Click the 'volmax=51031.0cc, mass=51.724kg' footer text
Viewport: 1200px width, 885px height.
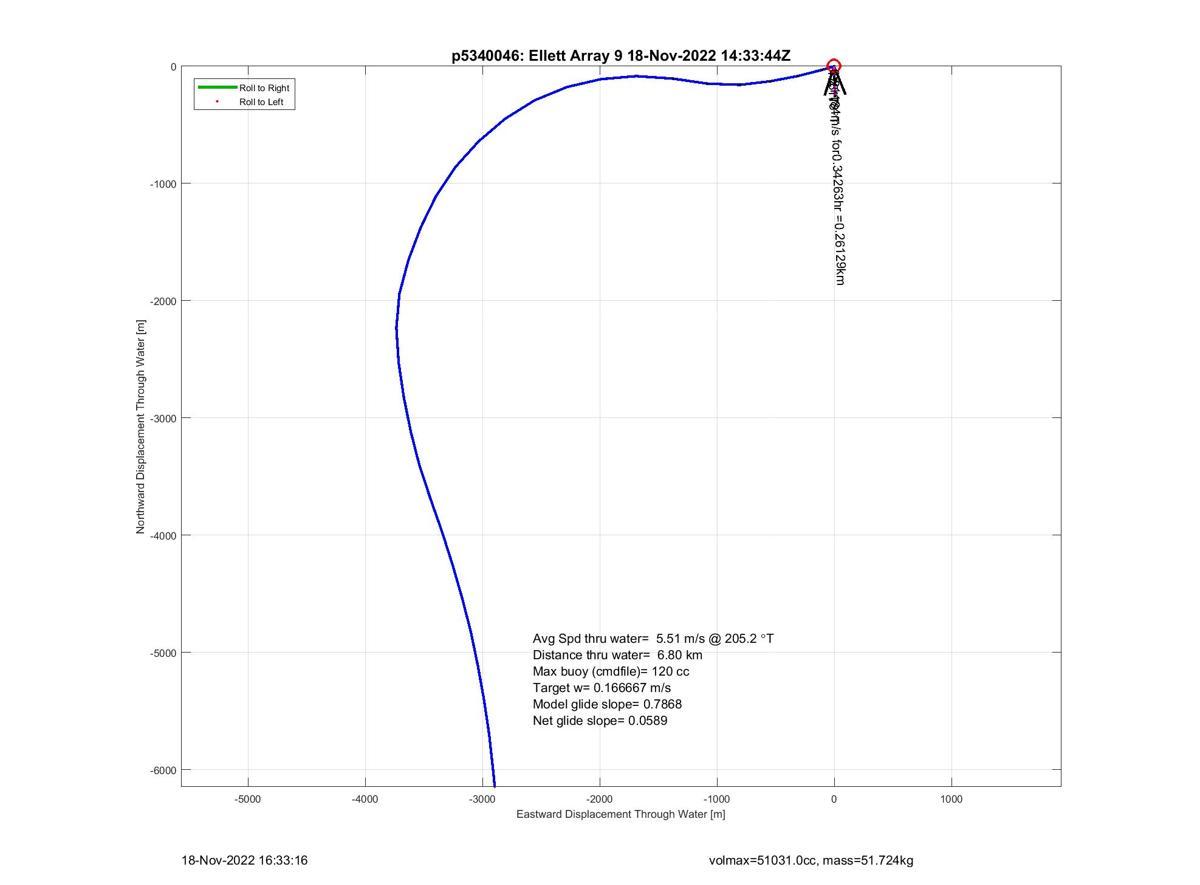pyautogui.click(x=811, y=860)
